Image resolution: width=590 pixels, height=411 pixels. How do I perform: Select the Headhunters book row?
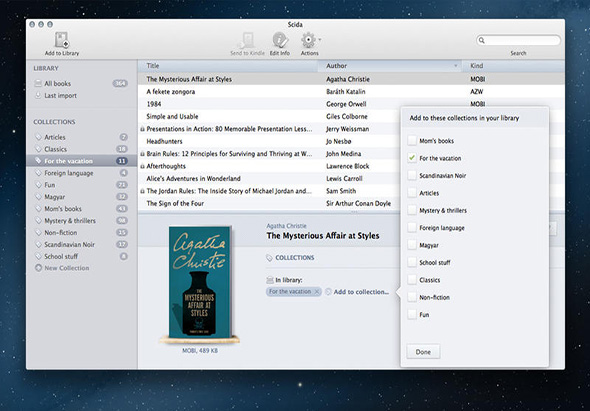(269, 141)
